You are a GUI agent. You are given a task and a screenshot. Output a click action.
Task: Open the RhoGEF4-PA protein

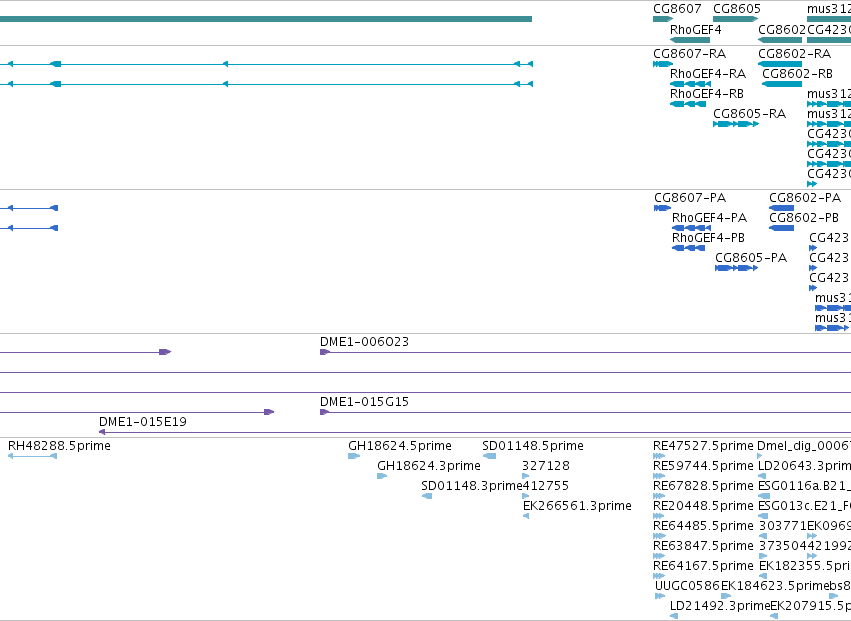coord(709,218)
